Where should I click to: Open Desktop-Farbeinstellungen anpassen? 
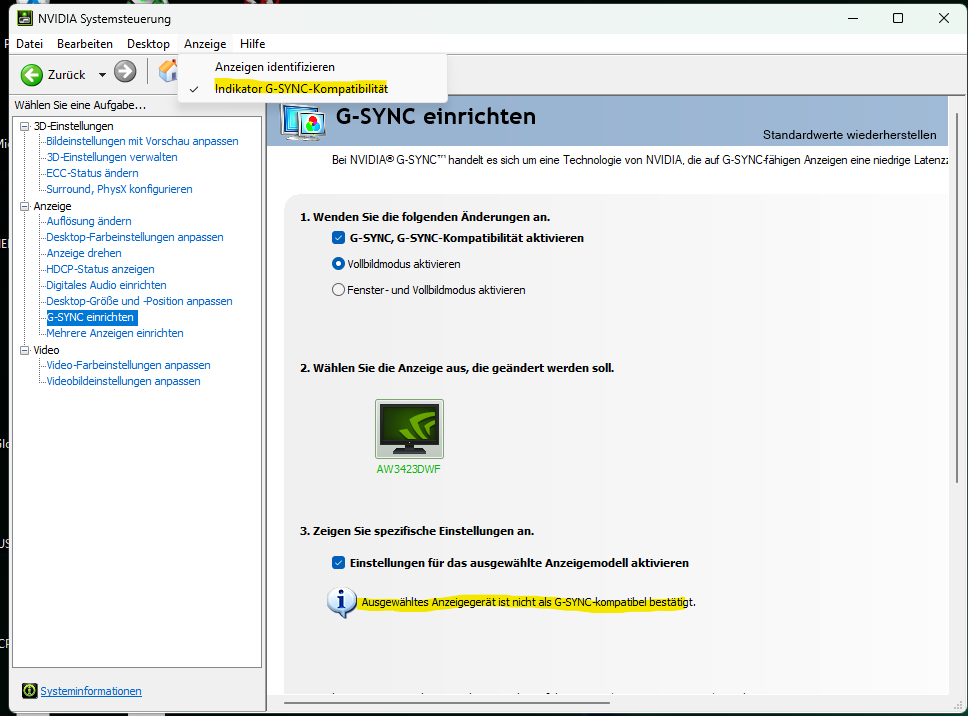[135, 237]
